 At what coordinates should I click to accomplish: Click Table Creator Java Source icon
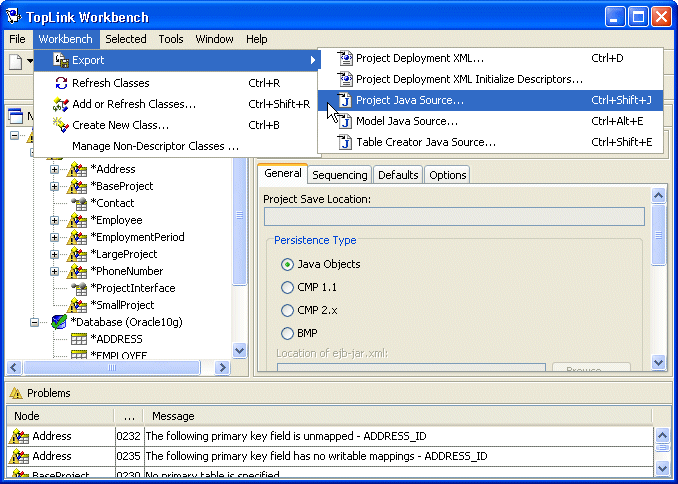pyautogui.click(x=345, y=142)
